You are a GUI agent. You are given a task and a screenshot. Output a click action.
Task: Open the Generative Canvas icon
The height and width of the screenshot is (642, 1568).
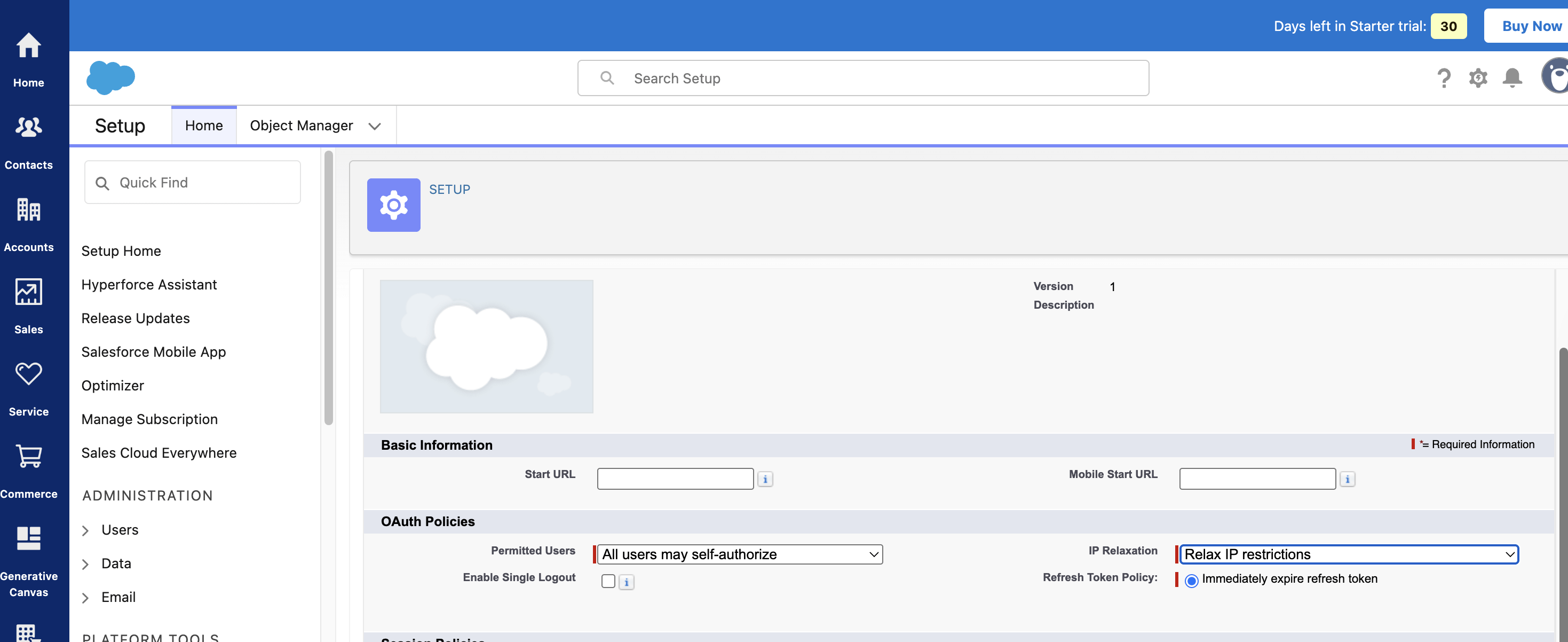click(29, 538)
